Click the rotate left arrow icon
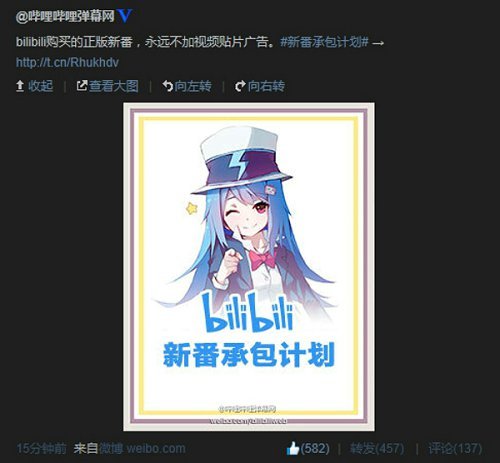The height and width of the screenshot is (463, 500). [167, 86]
